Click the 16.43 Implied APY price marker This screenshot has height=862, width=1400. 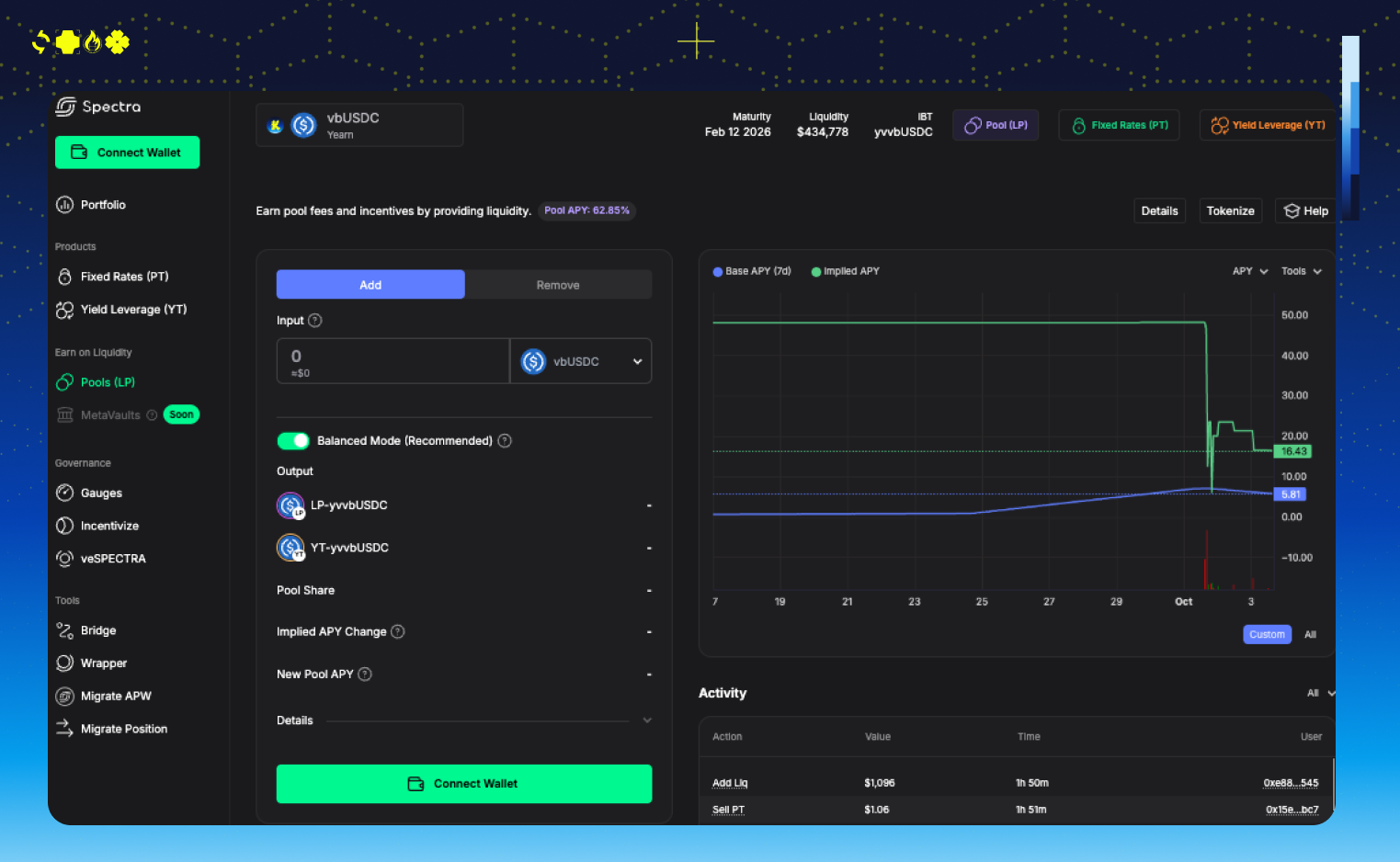[x=1292, y=451]
